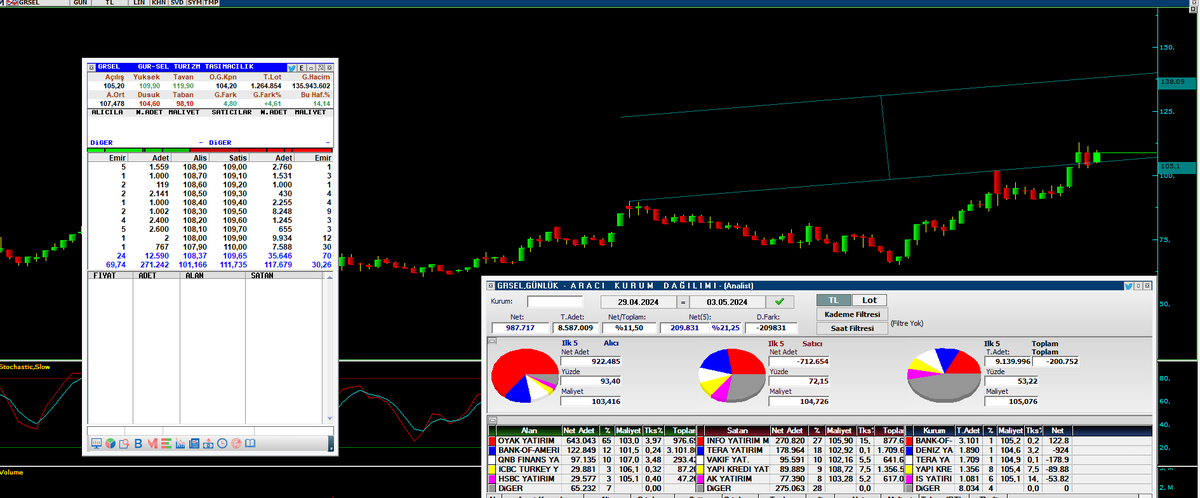
Task: Click the Kademe Filtresi button
Action: [852, 314]
